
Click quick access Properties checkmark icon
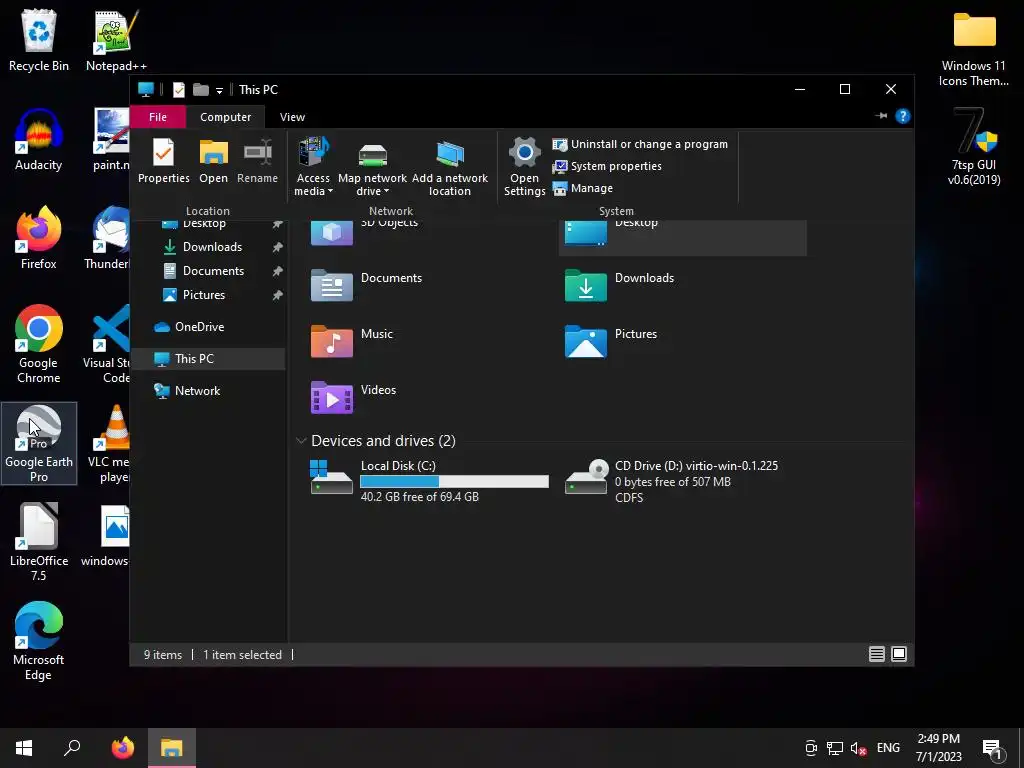[178, 89]
